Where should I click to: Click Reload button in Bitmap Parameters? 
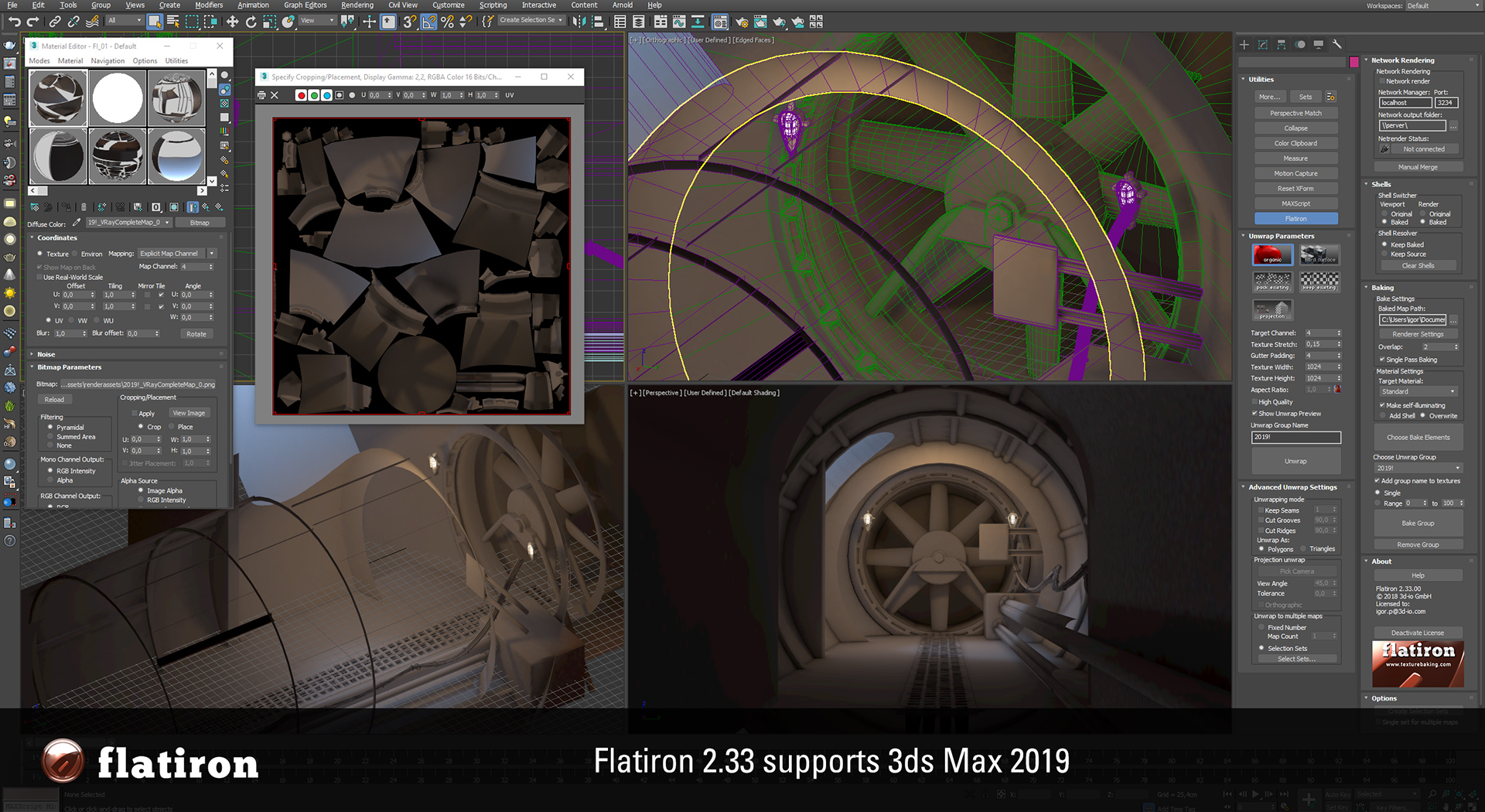click(54, 400)
